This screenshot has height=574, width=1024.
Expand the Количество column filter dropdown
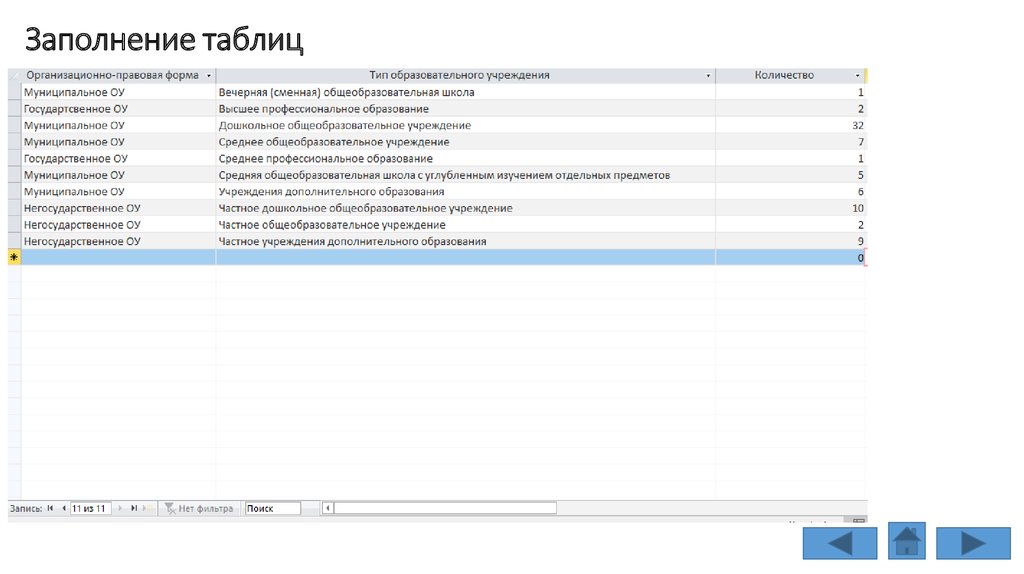click(858, 76)
